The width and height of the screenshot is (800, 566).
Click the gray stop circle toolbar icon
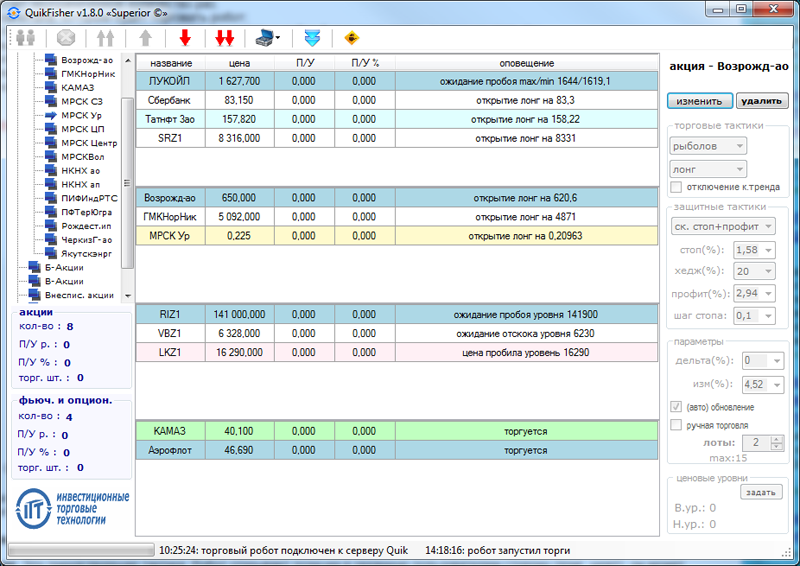[66, 38]
